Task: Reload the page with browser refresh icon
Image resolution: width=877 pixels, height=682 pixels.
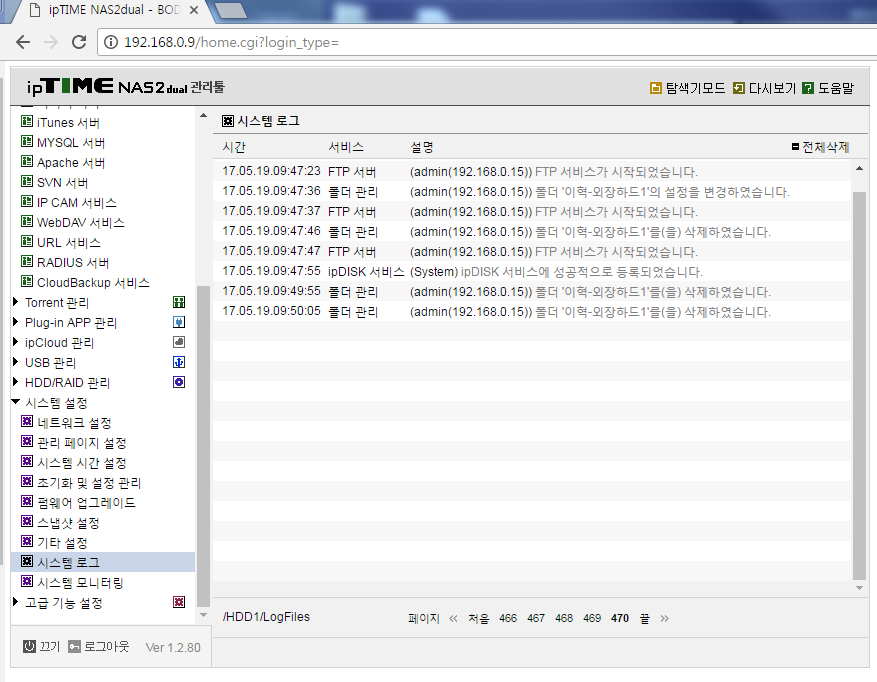Action: click(79, 42)
